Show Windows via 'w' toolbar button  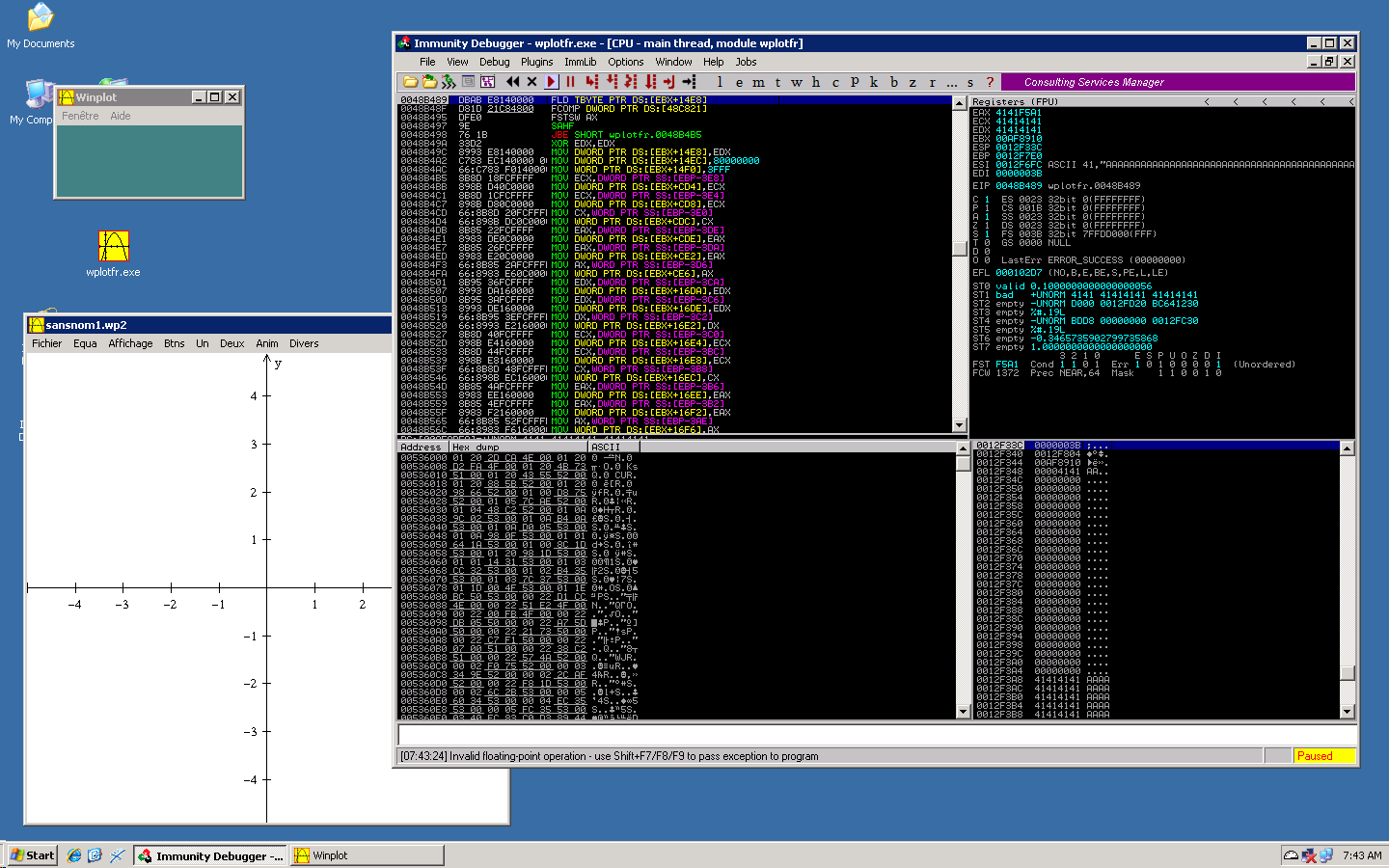[x=797, y=82]
